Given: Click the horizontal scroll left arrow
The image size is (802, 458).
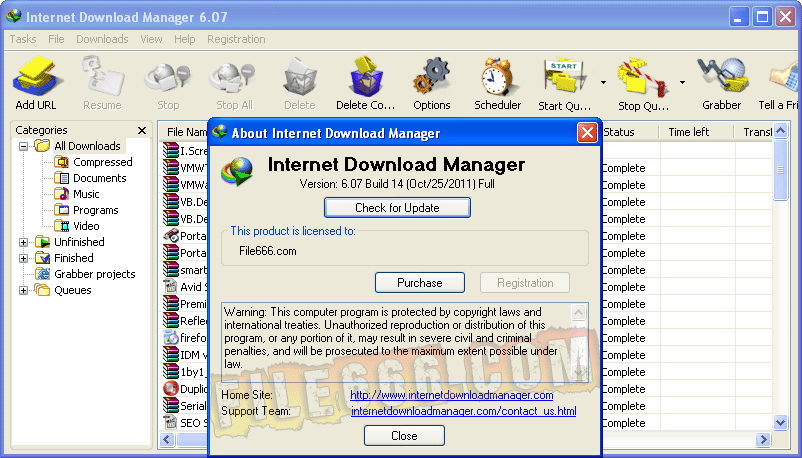Looking at the screenshot, I should 167,439.
